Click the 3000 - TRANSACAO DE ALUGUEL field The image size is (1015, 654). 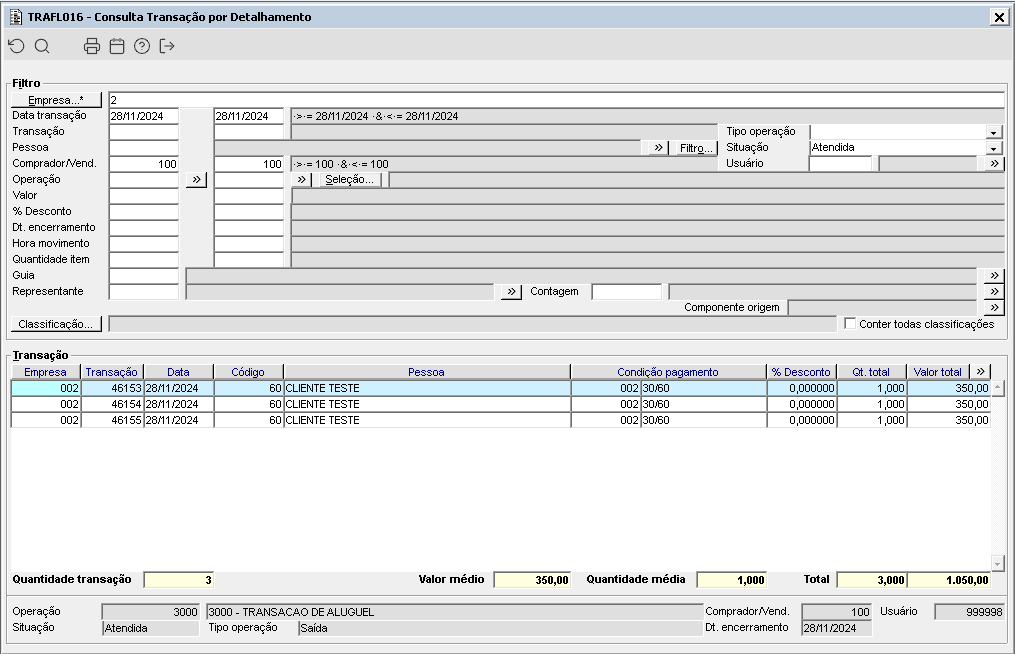click(x=455, y=612)
